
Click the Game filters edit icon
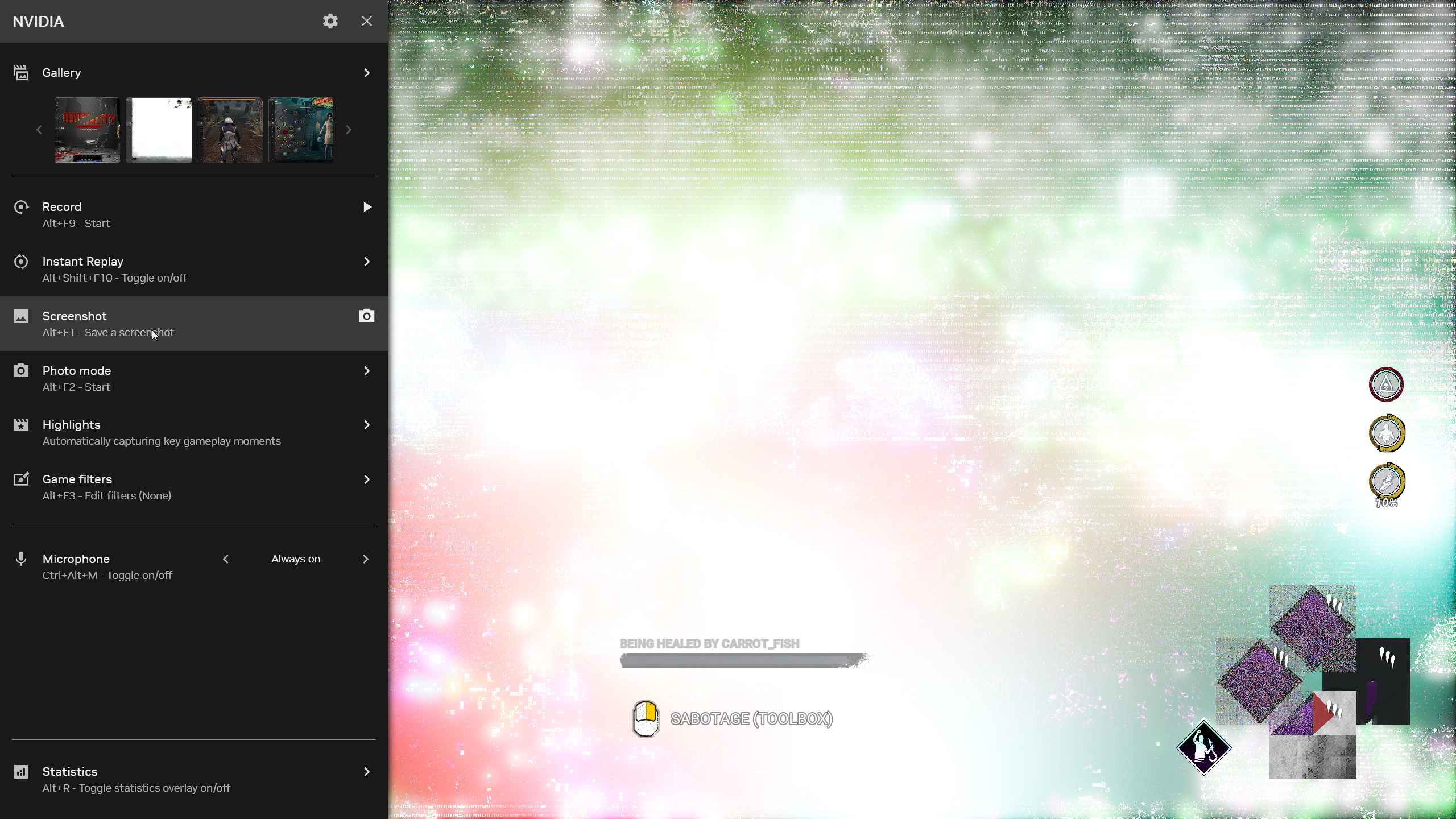point(21,479)
